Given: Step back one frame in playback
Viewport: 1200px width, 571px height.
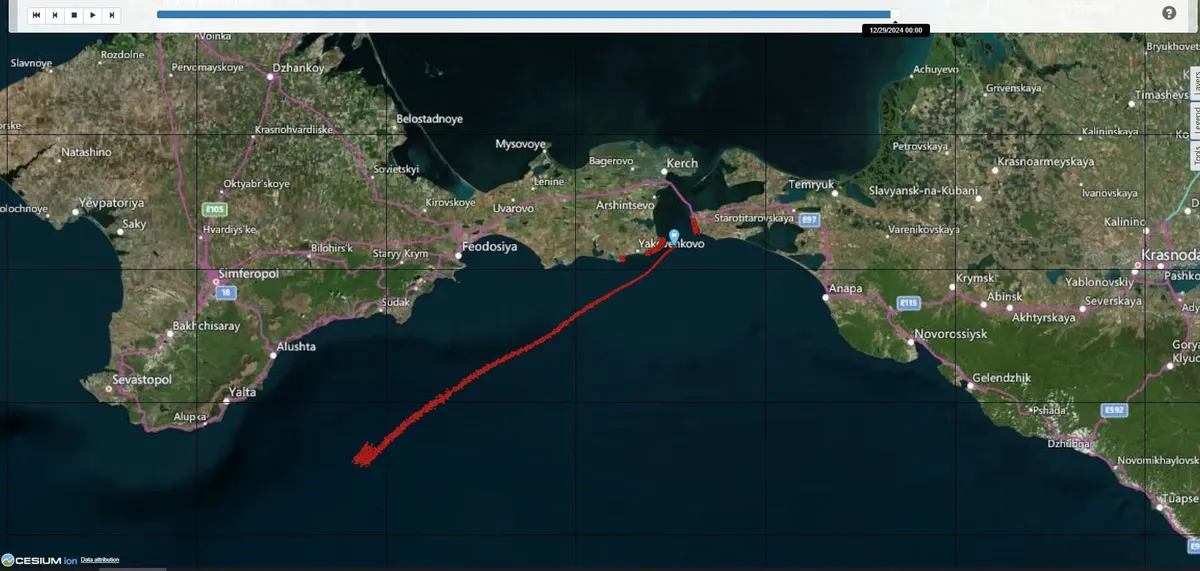Looking at the screenshot, I should pos(55,15).
